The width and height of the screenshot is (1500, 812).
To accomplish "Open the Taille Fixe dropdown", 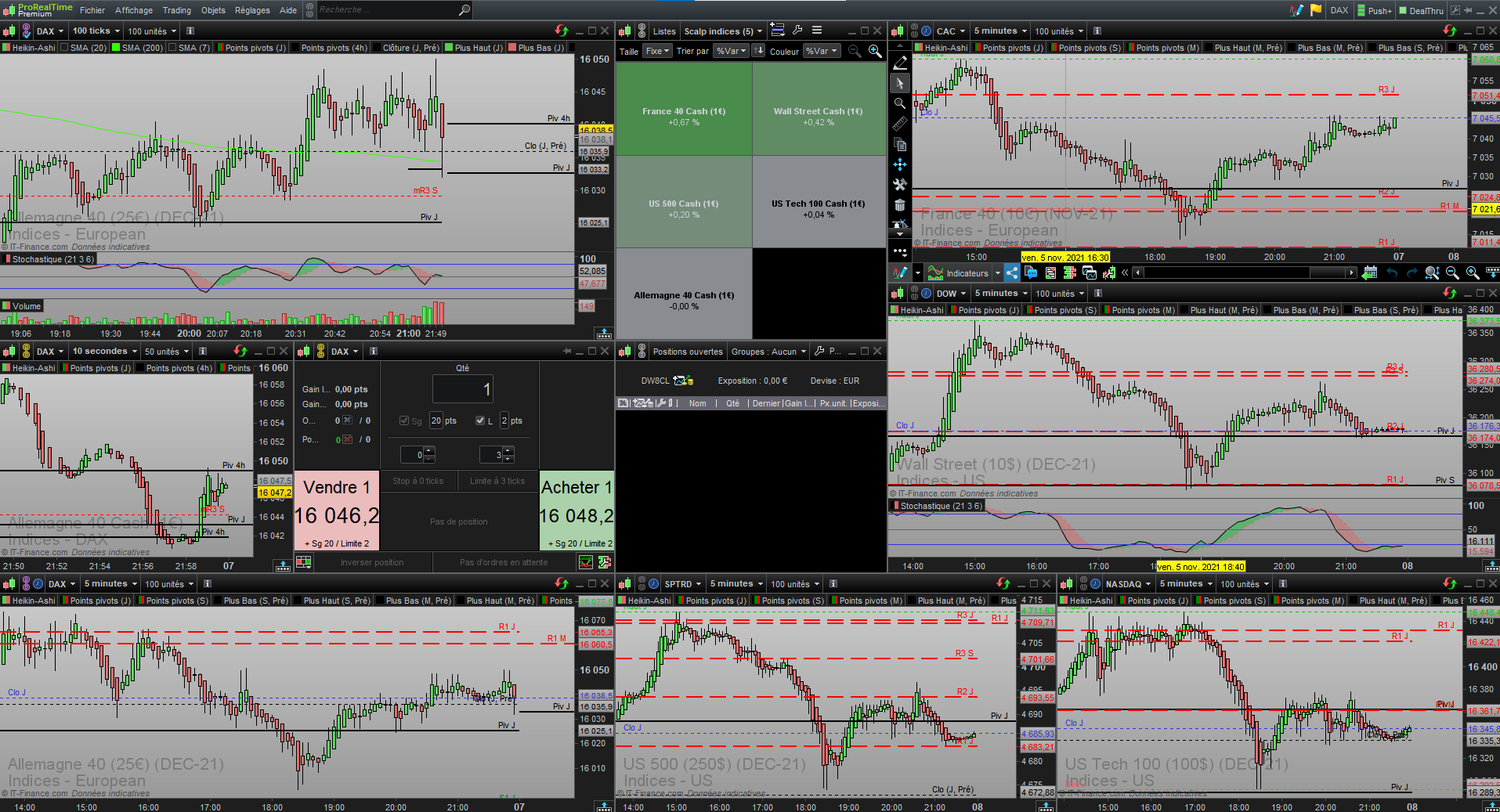I will [x=658, y=51].
